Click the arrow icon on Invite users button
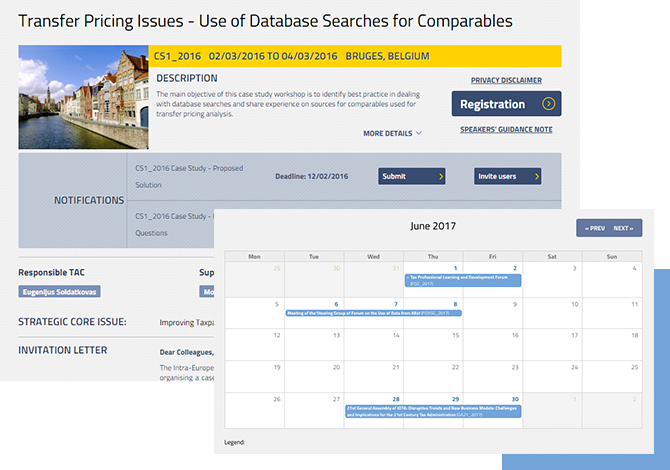The width and height of the screenshot is (670, 470). [535, 177]
